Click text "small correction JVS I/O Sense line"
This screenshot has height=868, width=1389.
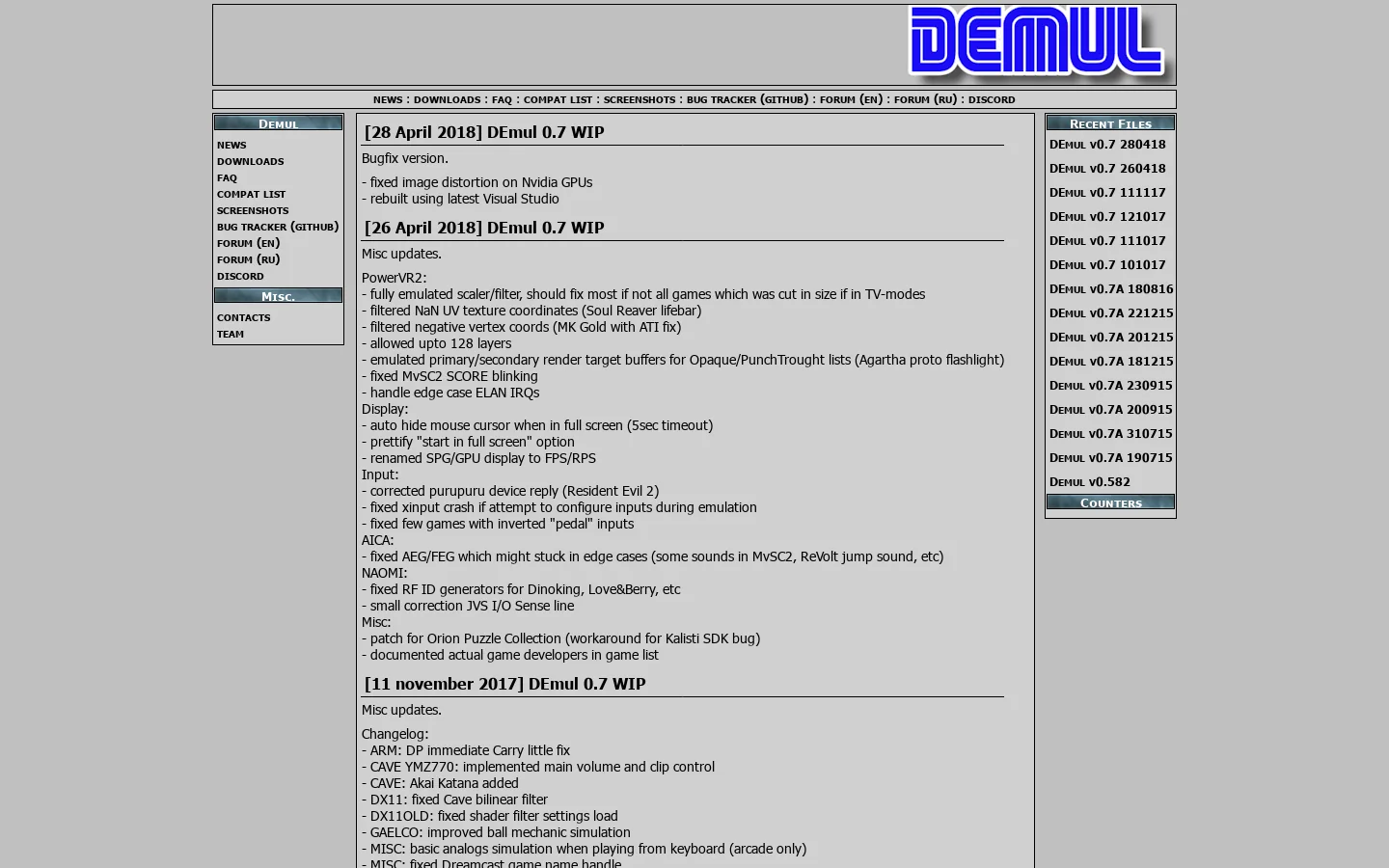pos(473,606)
